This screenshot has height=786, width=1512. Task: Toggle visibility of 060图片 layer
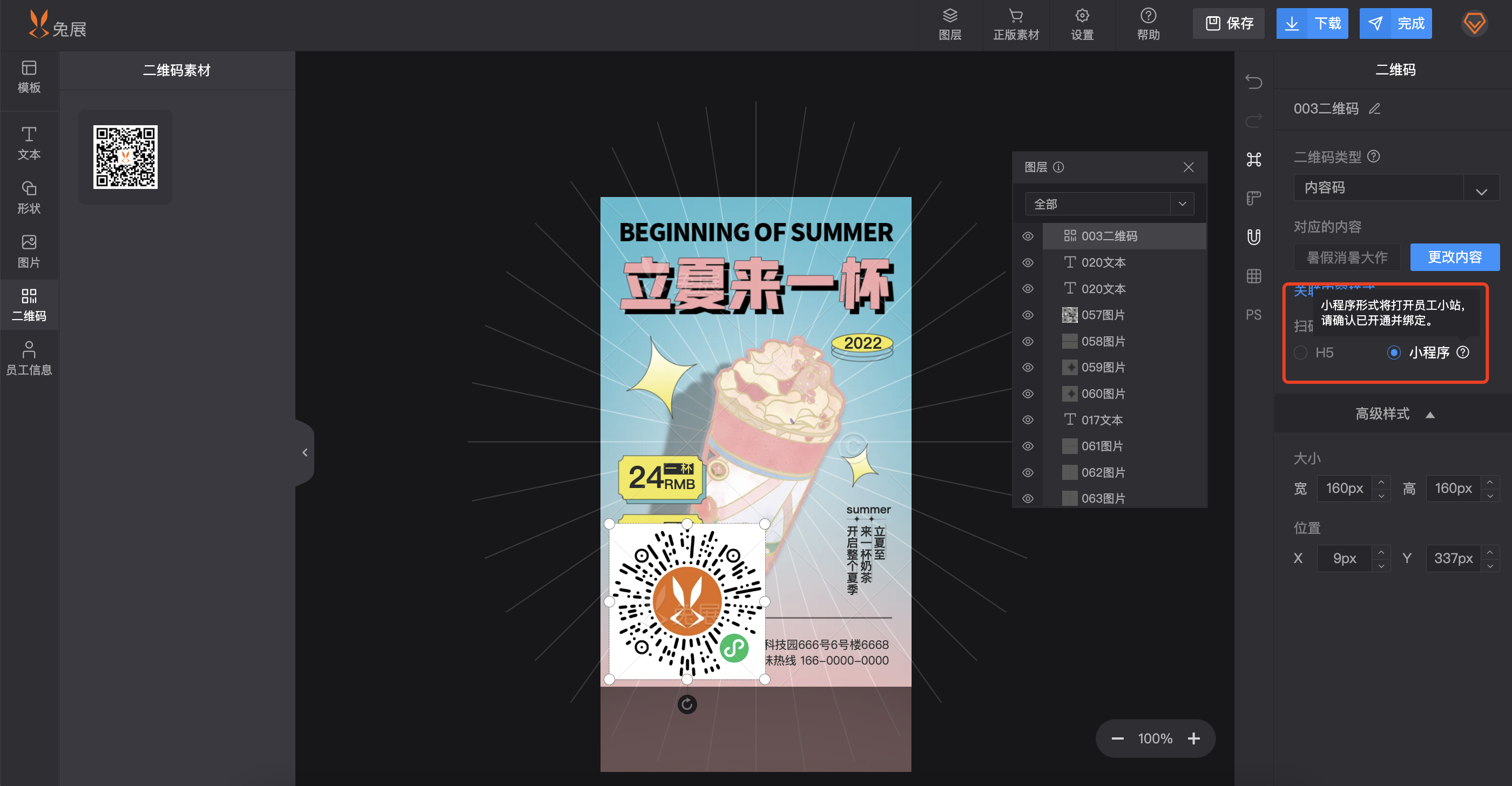tap(1028, 394)
